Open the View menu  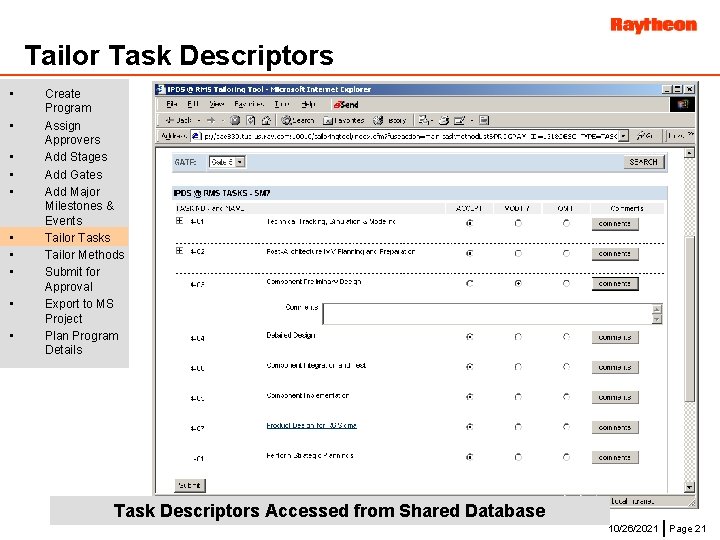pyautogui.click(x=216, y=104)
